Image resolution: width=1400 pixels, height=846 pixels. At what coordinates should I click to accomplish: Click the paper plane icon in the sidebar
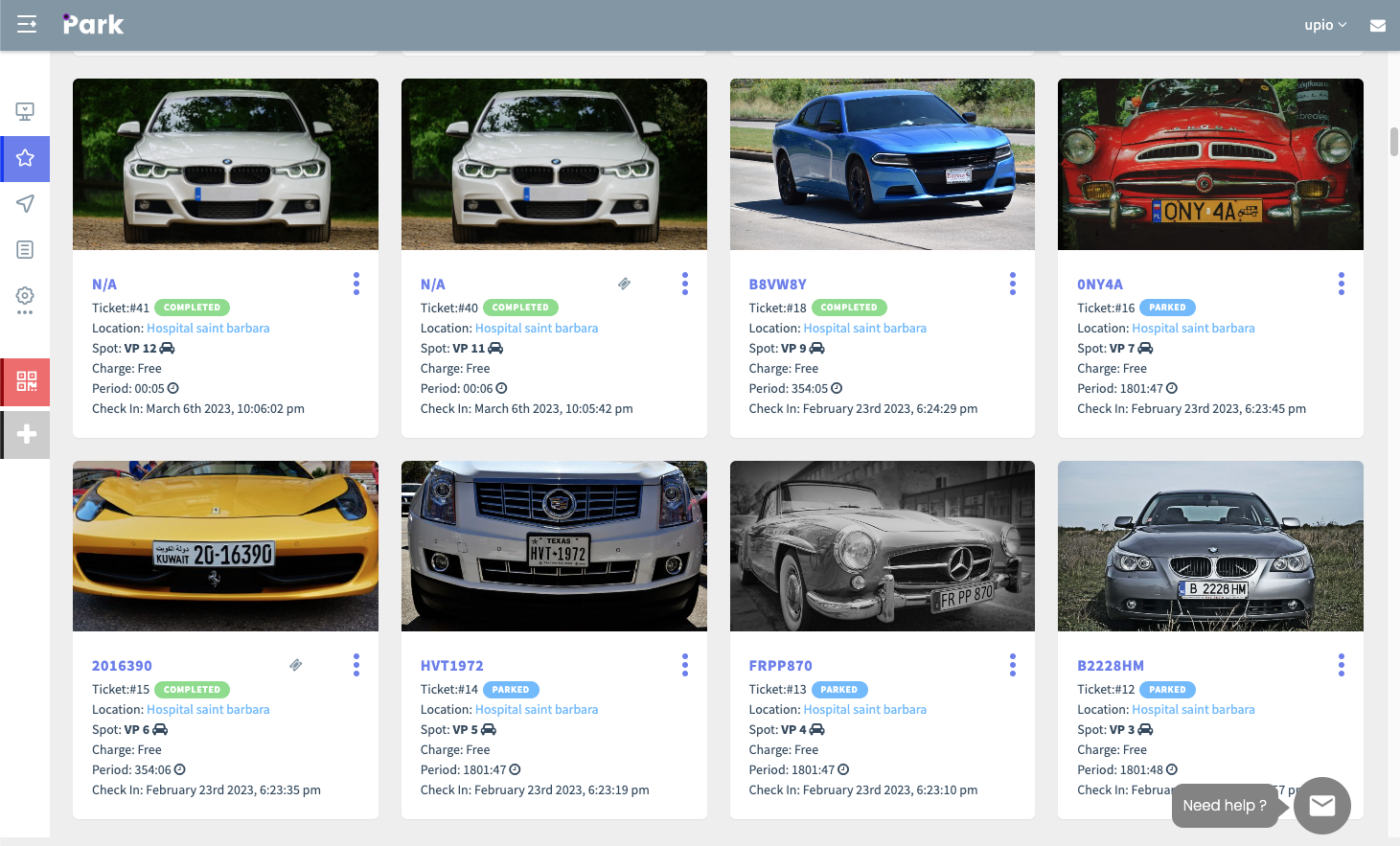25,204
